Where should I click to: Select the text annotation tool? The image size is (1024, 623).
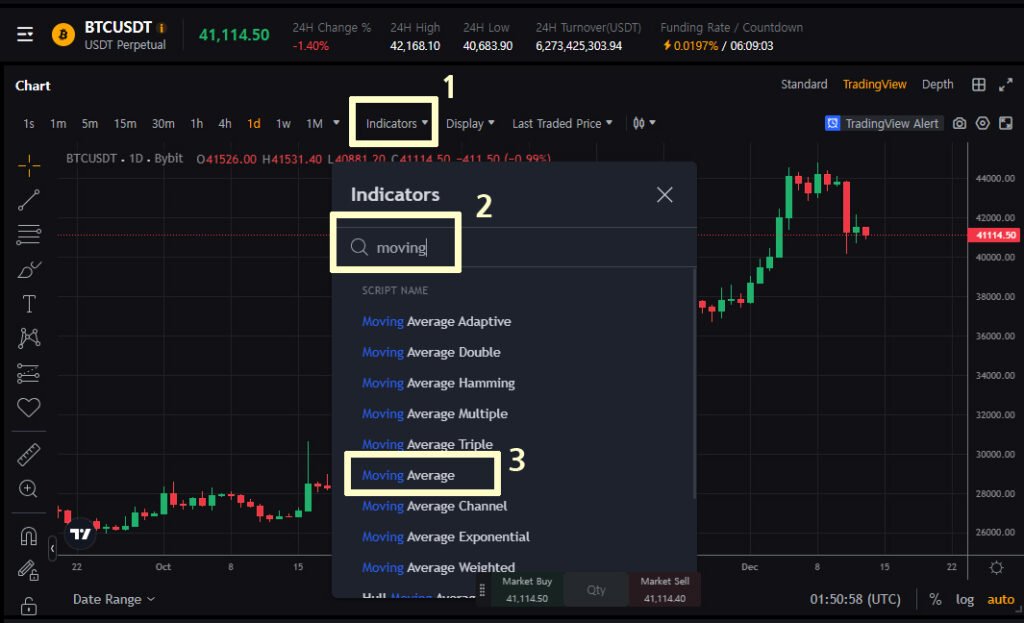click(x=29, y=304)
